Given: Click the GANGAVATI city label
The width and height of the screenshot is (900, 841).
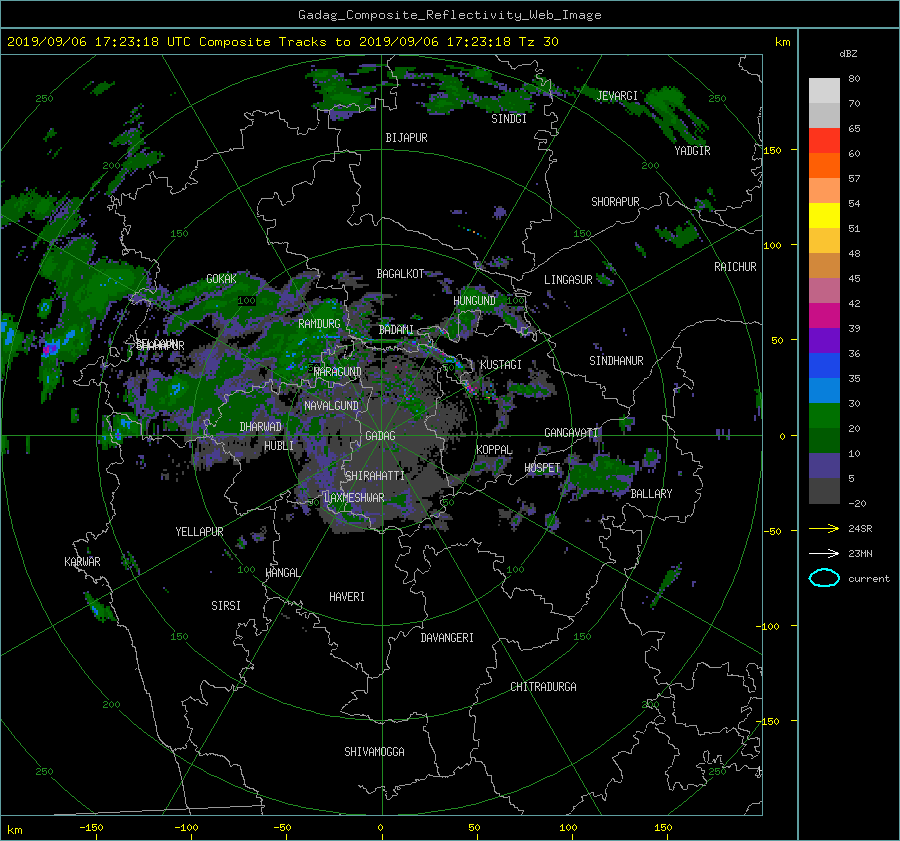Looking at the screenshot, I should pyautogui.click(x=571, y=433).
